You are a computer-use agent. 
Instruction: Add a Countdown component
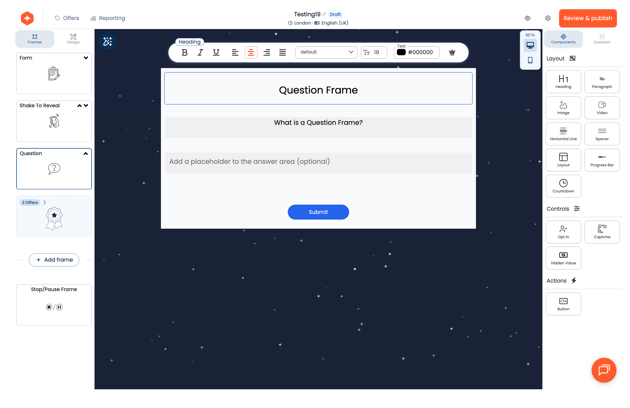(x=564, y=185)
